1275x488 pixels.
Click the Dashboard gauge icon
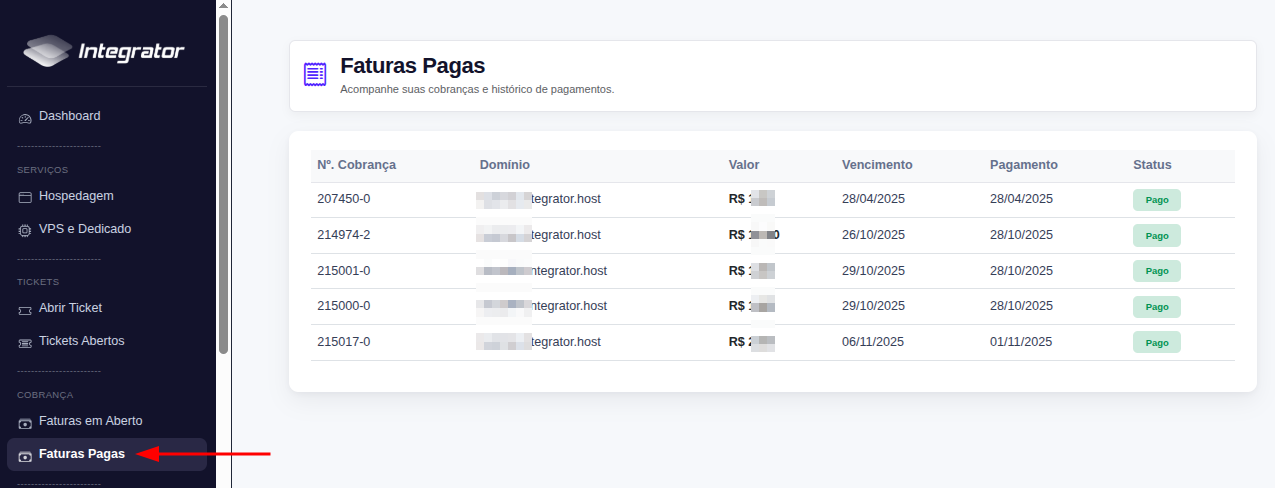[25, 117]
